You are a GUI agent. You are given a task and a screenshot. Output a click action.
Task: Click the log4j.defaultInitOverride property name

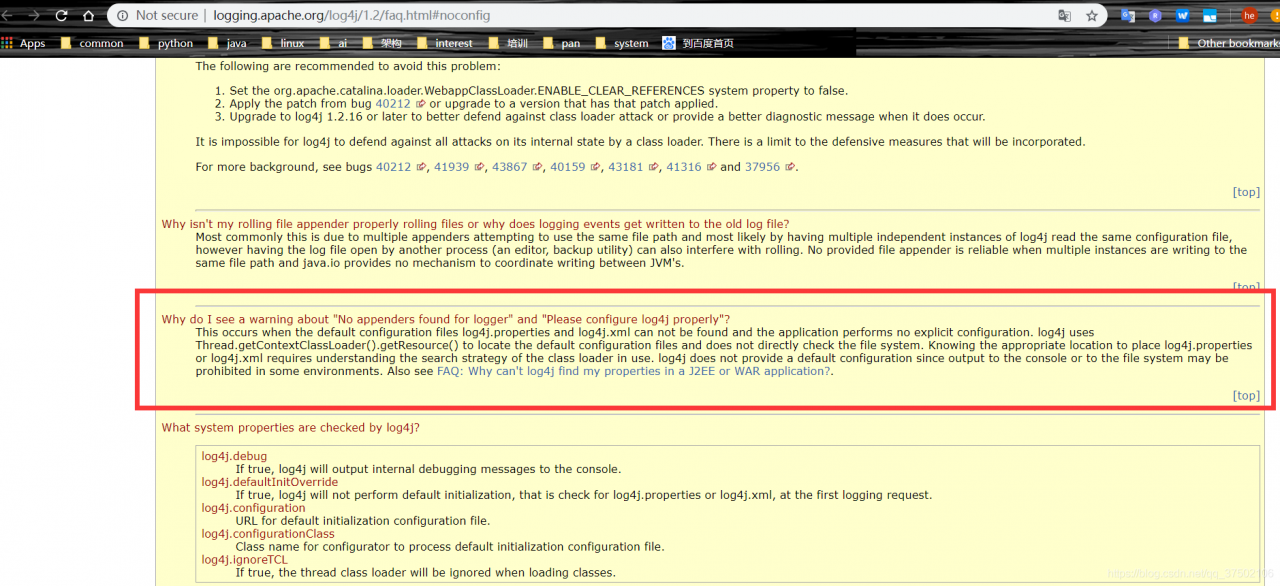coord(270,482)
